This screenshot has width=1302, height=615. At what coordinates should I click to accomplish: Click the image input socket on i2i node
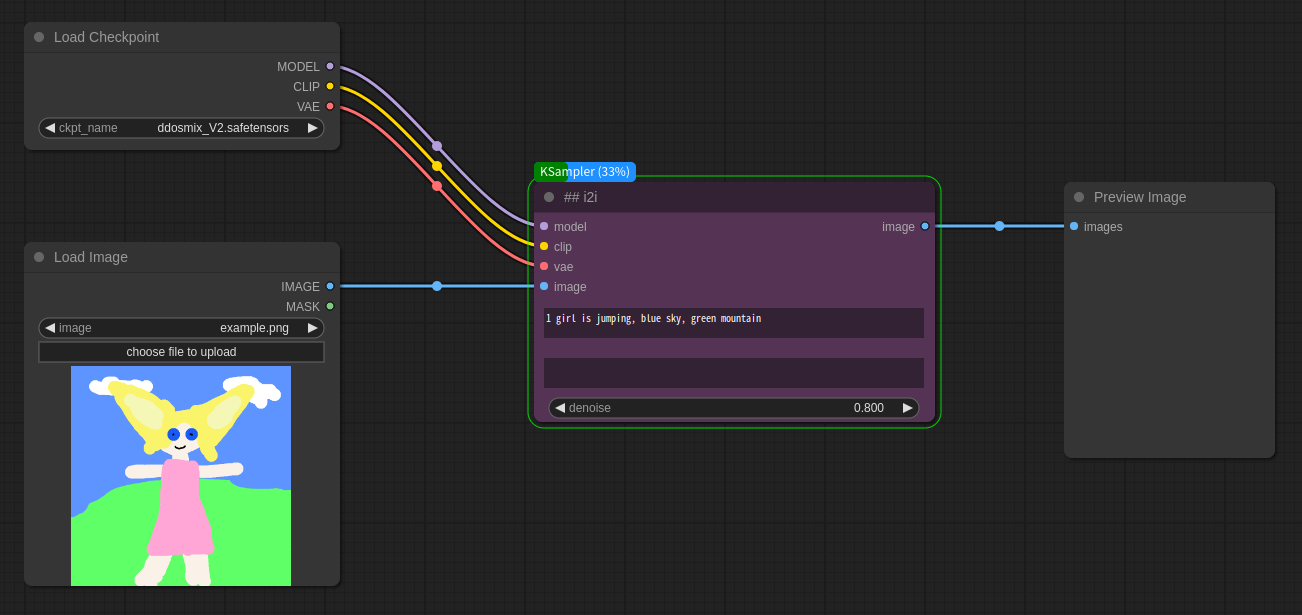coord(544,286)
